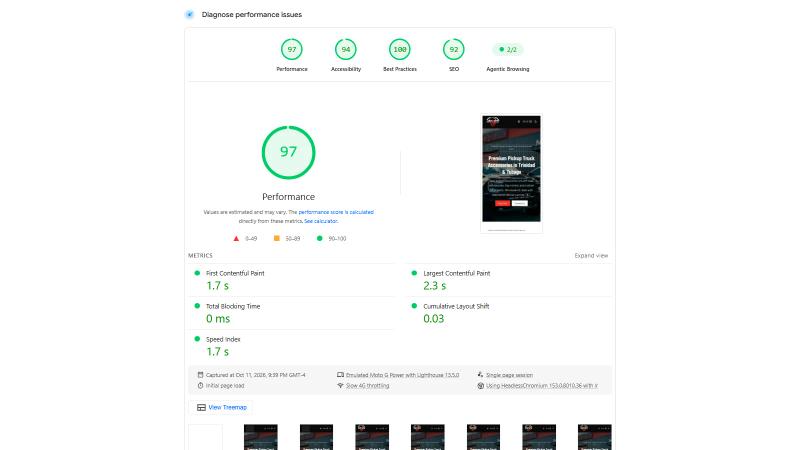Open the Best Practices score gauge 100
Image resolution: width=800 pixels, height=450 pixels.
tap(400, 49)
